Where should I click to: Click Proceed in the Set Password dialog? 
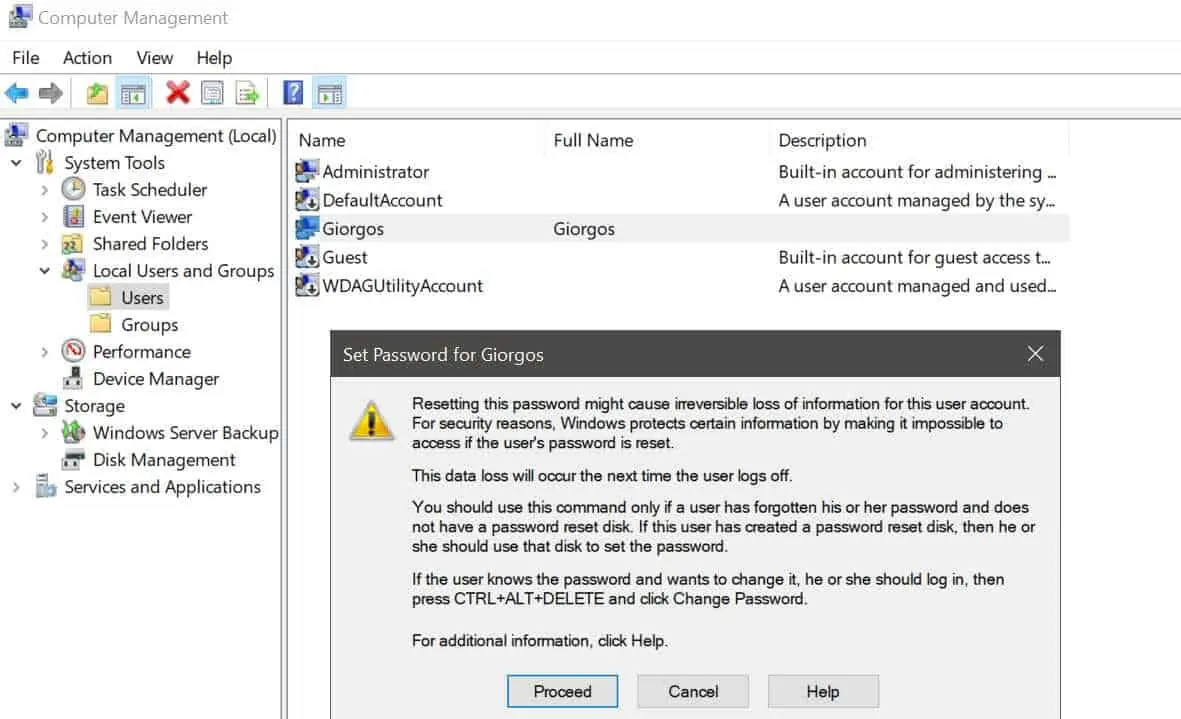click(563, 691)
